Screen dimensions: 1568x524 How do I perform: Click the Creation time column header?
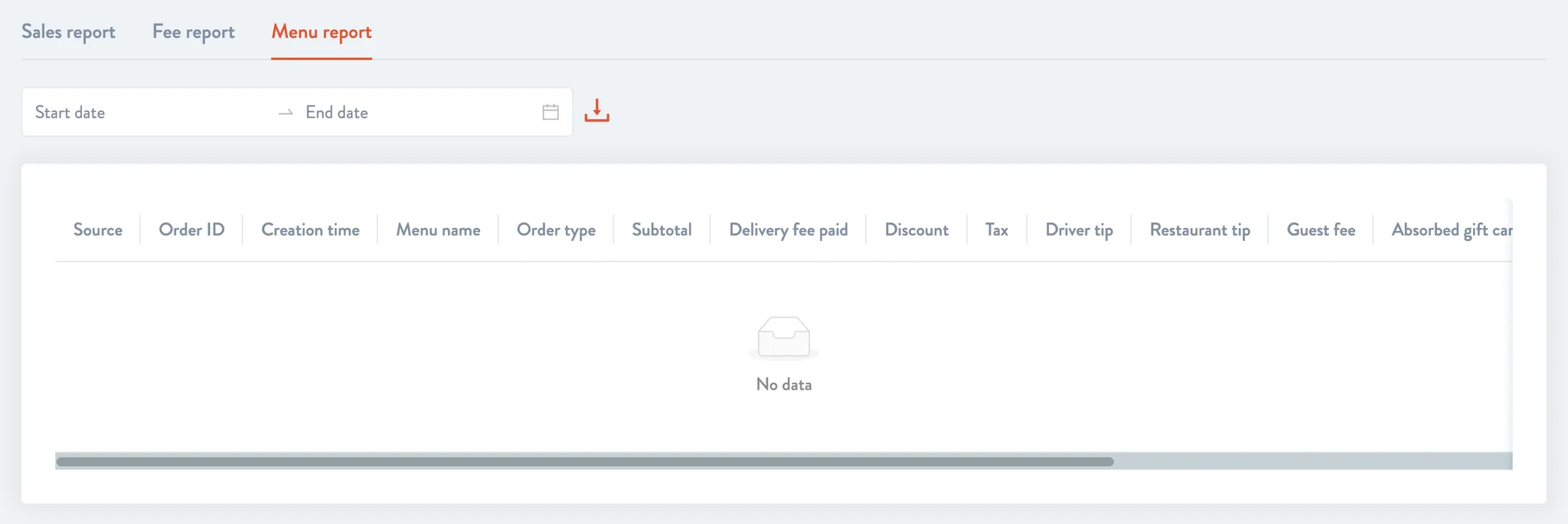310,229
